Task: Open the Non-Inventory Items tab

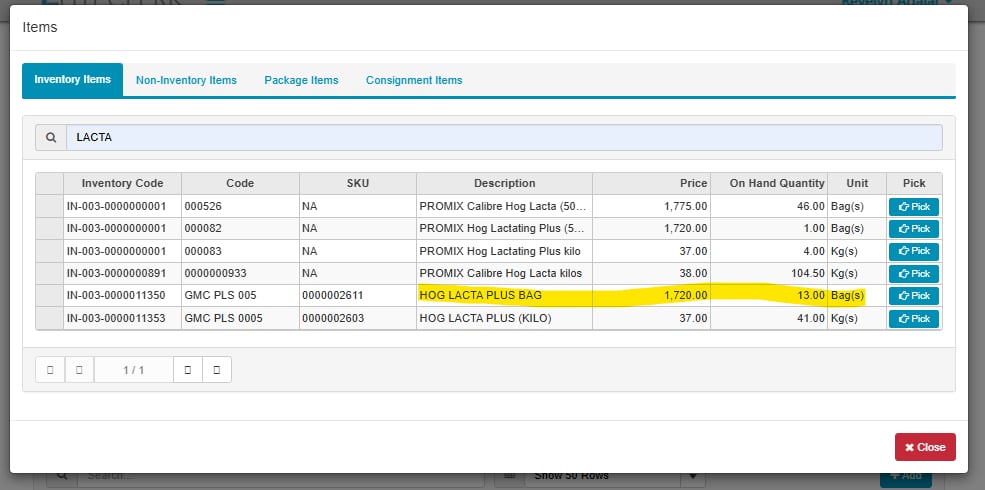Action: coord(186,80)
